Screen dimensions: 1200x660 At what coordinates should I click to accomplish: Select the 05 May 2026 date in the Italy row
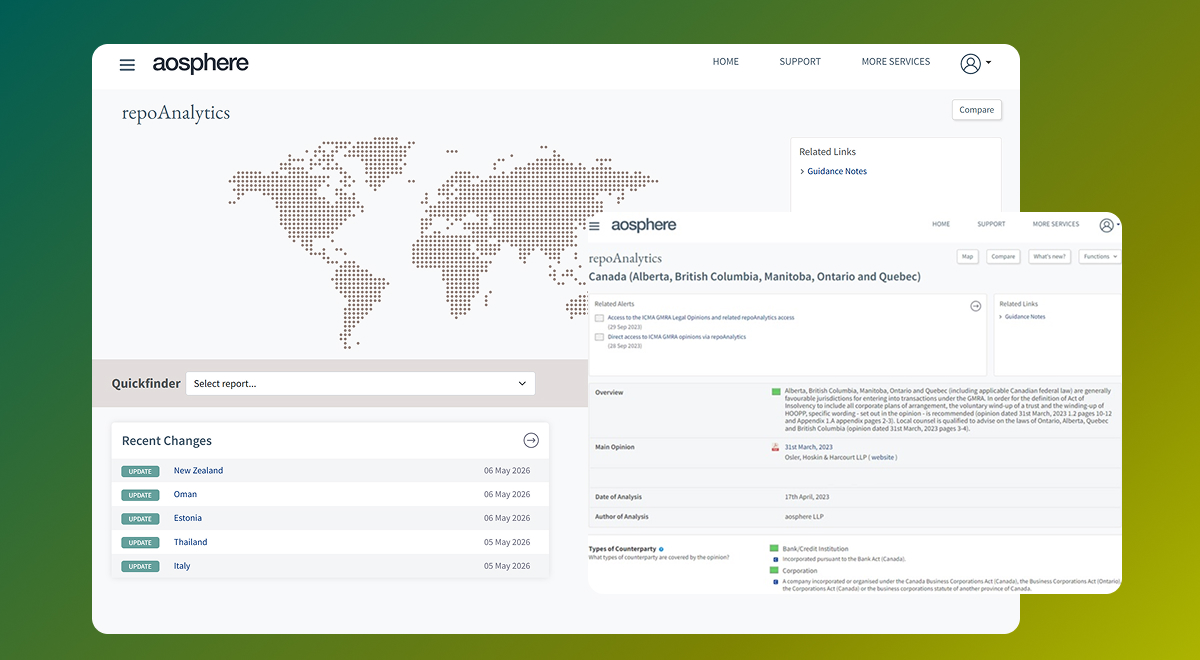(x=507, y=567)
